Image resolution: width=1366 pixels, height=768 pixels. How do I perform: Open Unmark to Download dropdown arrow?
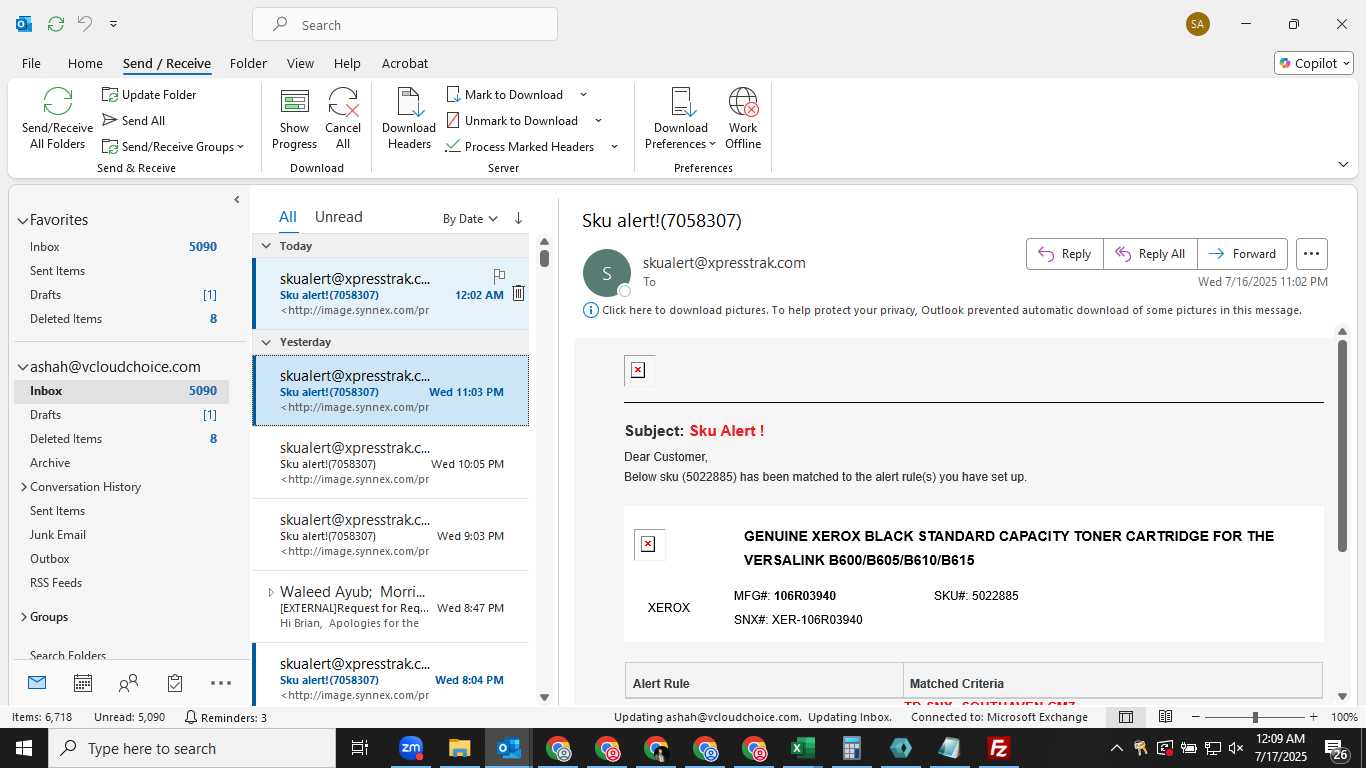click(x=599, y=121)
